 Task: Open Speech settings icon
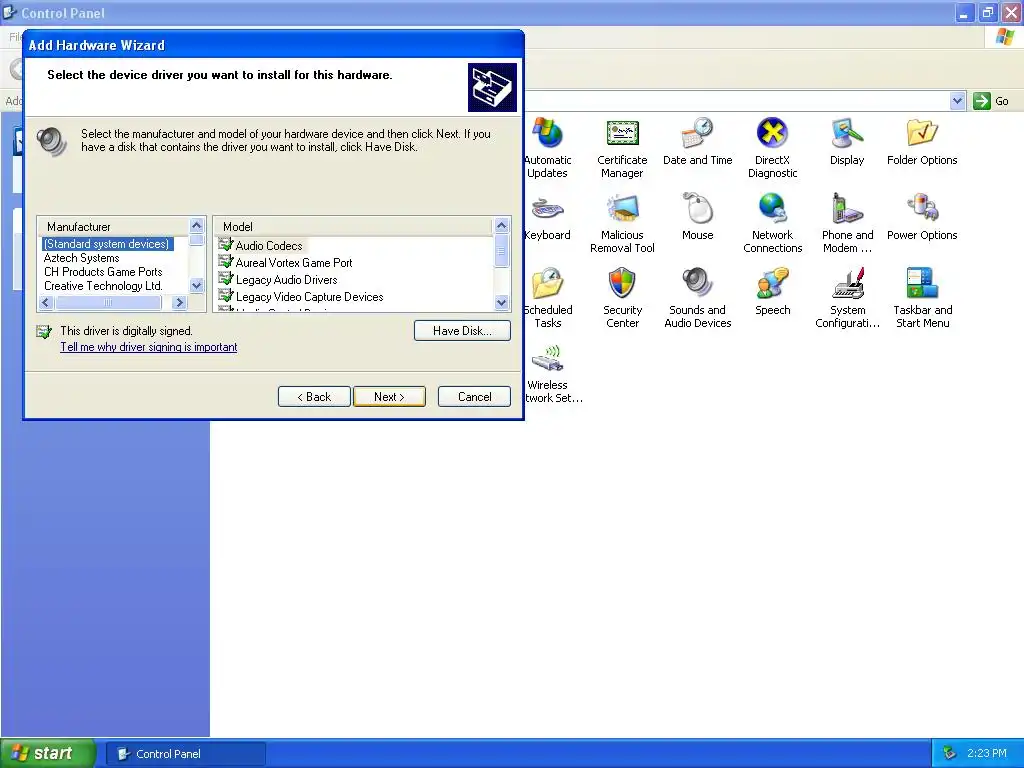point(773,285)
